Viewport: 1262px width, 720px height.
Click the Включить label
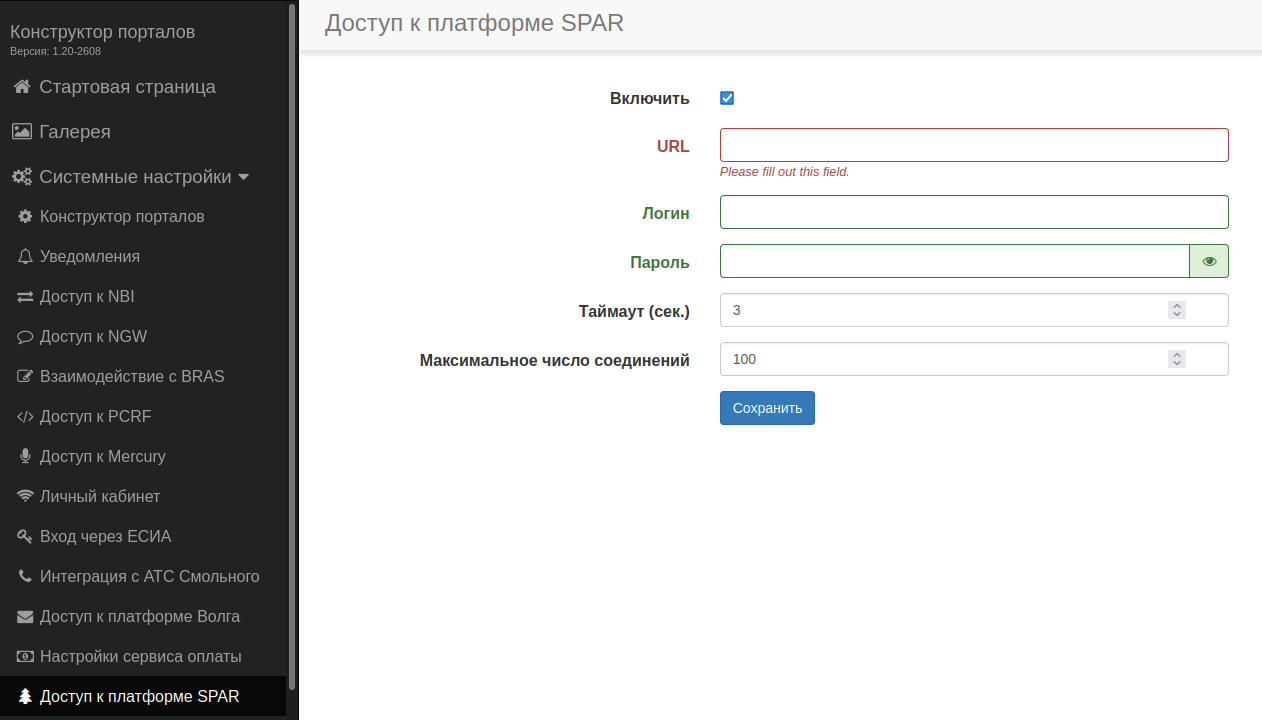tap(650, 99)
